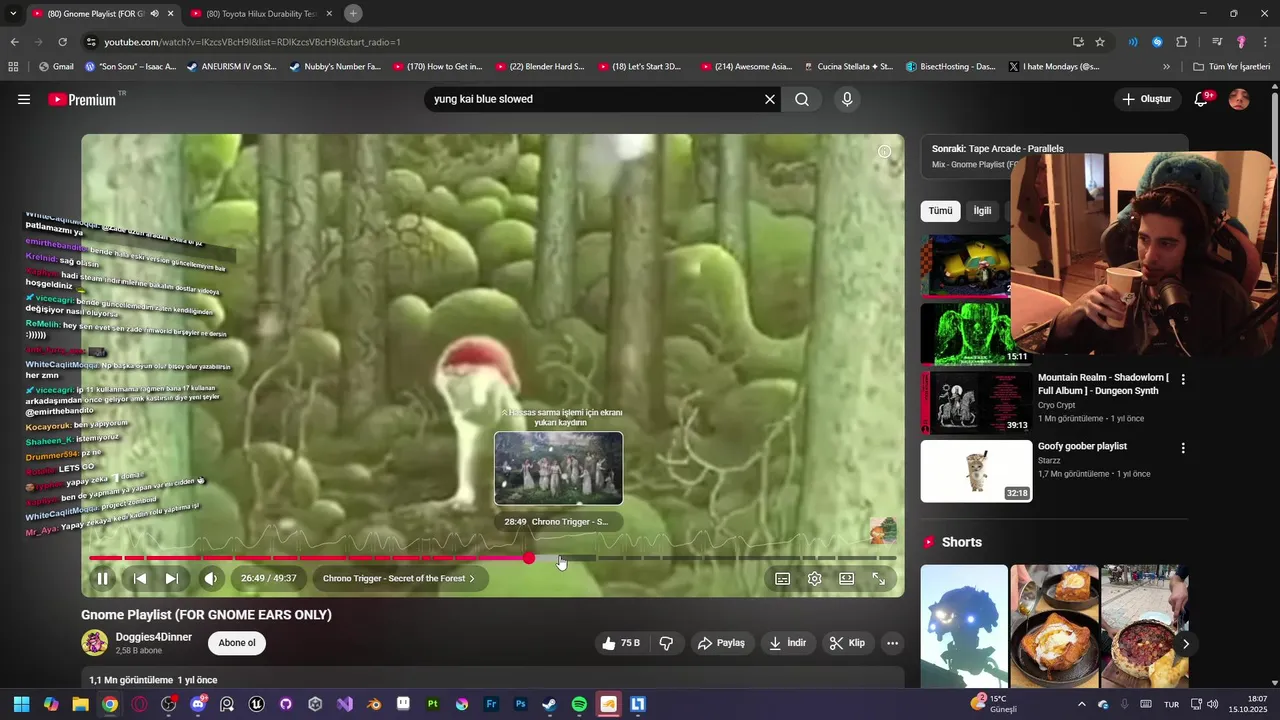Close the Gnome Playlist browser tab
The image size is (1280, 720).
(x=171, y=13)
